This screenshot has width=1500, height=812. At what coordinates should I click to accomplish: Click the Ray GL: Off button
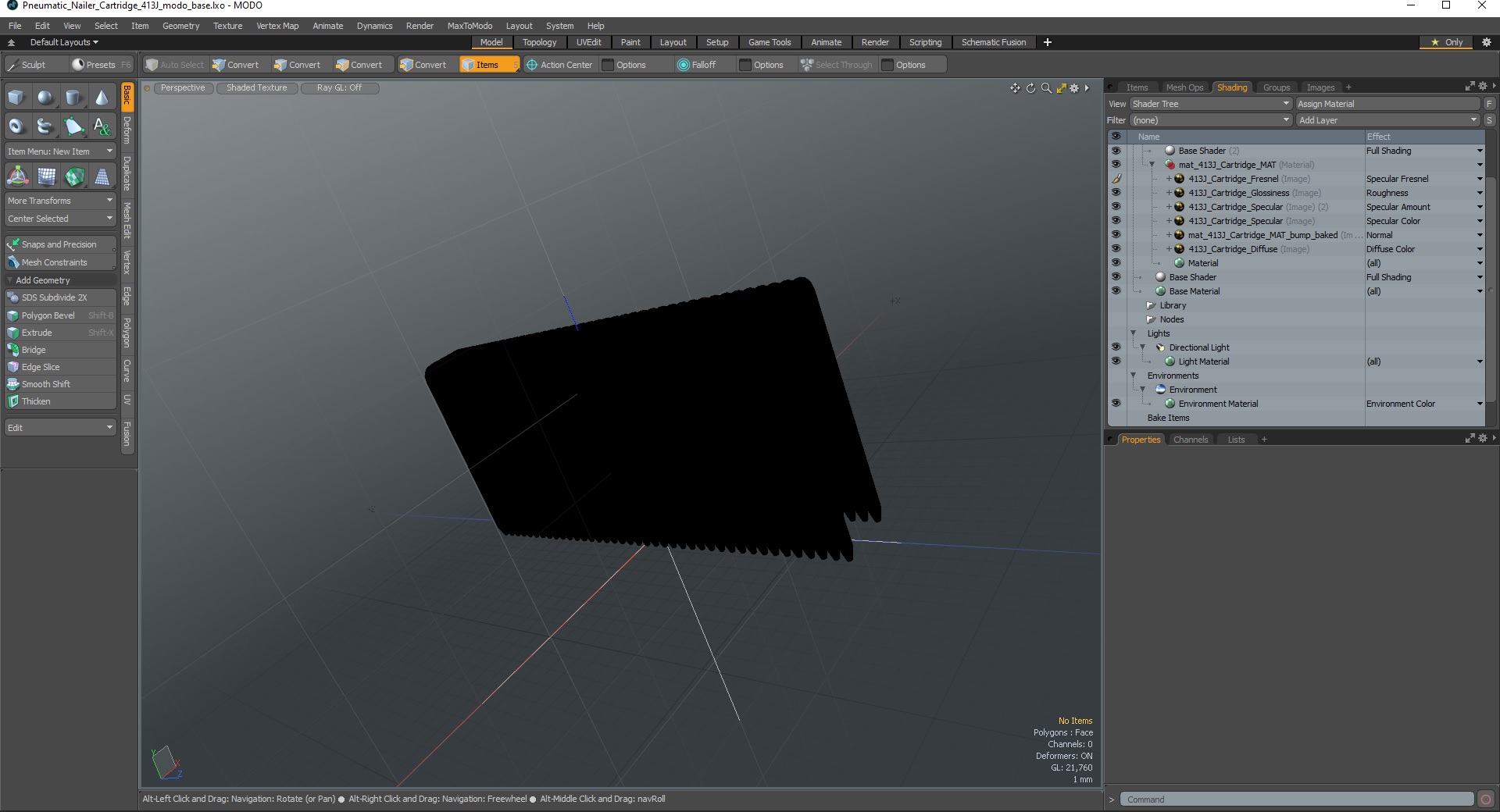click(339, 88)
